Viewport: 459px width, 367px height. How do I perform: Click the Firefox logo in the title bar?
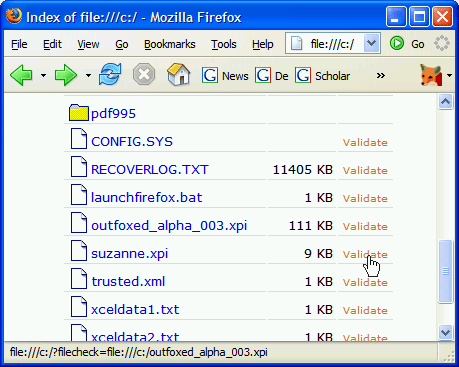[x=14, y=16]
